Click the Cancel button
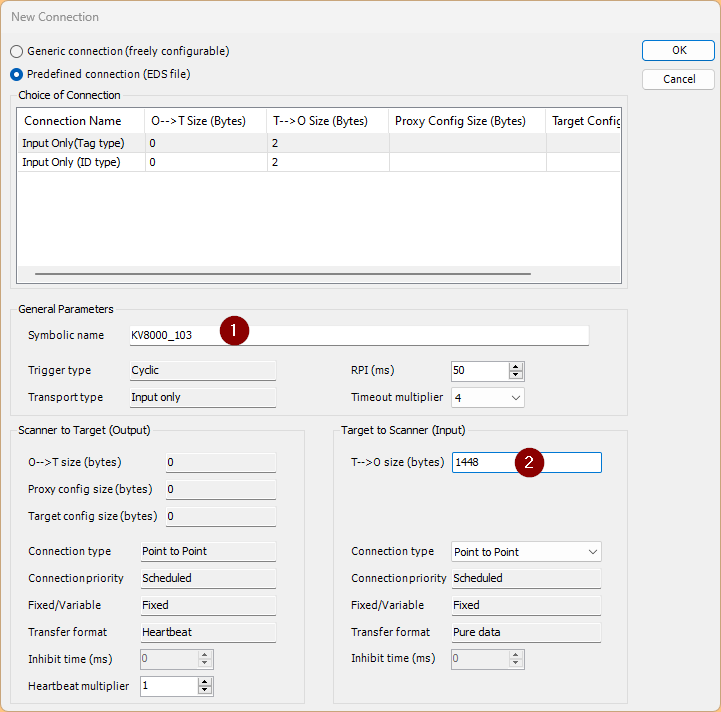The image size is (721, 712). tap(678, 79)
